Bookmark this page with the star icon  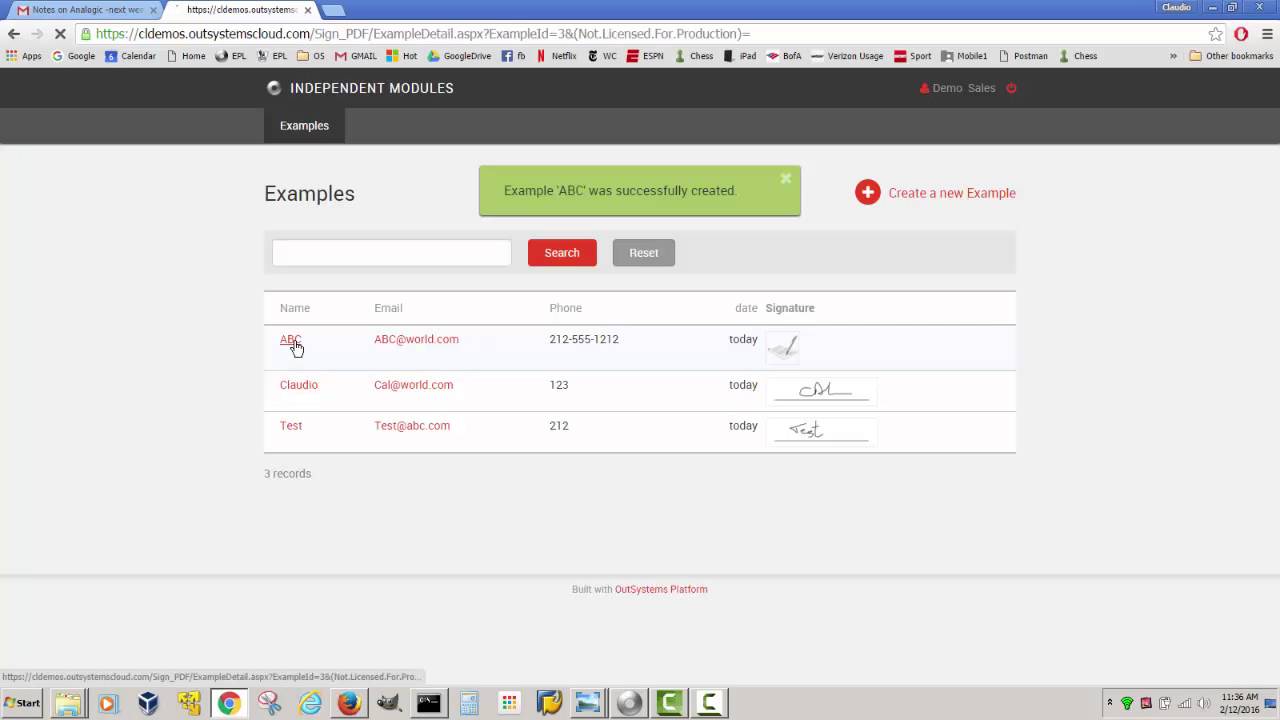click(x=1216, y=34)
